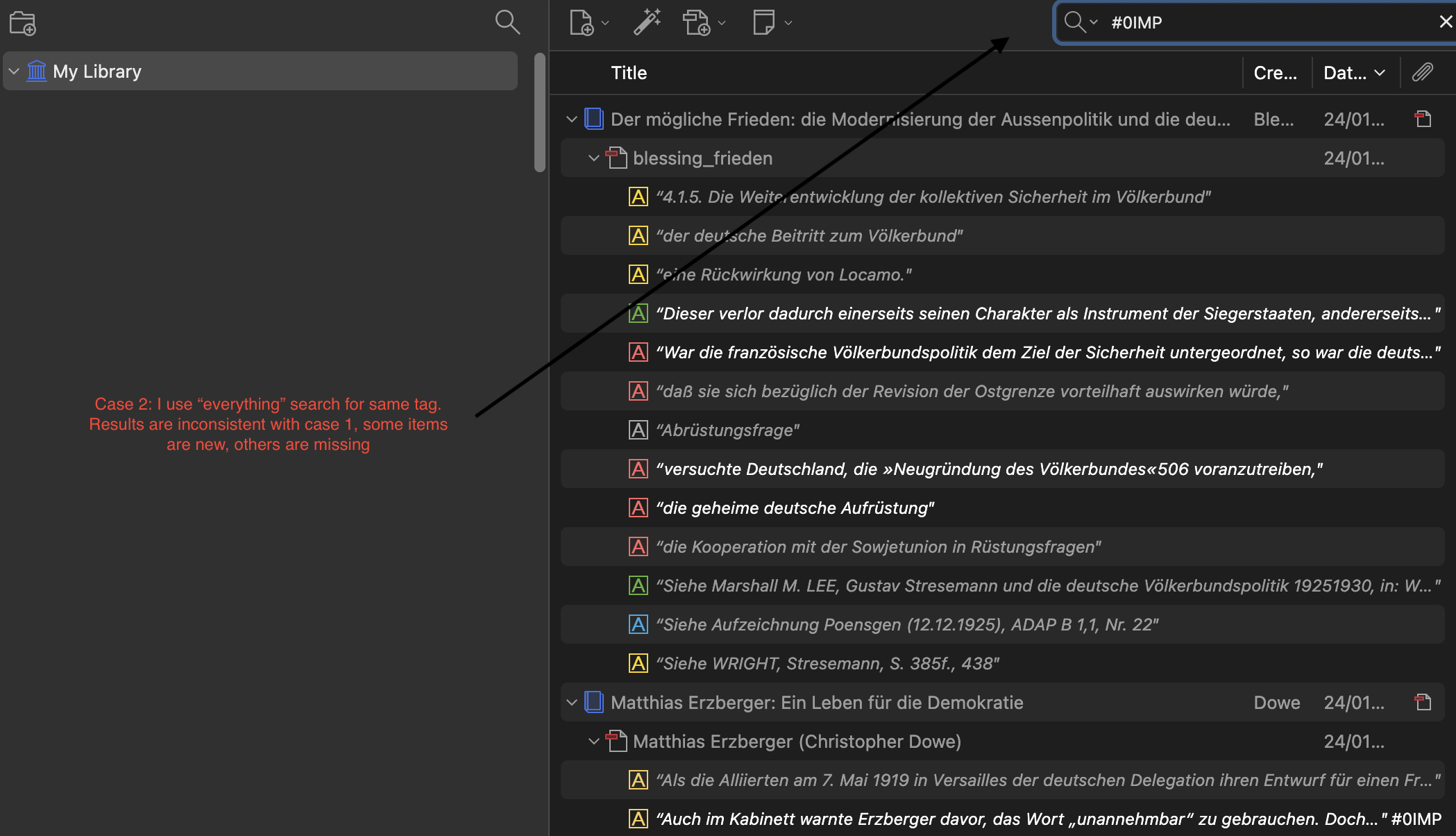The height and width of the screenshot is (836, 1456).
Task: Select blue annotation about Aufzeichnung Poensgen
Action: pyautogui.click(x=906, y=624)
